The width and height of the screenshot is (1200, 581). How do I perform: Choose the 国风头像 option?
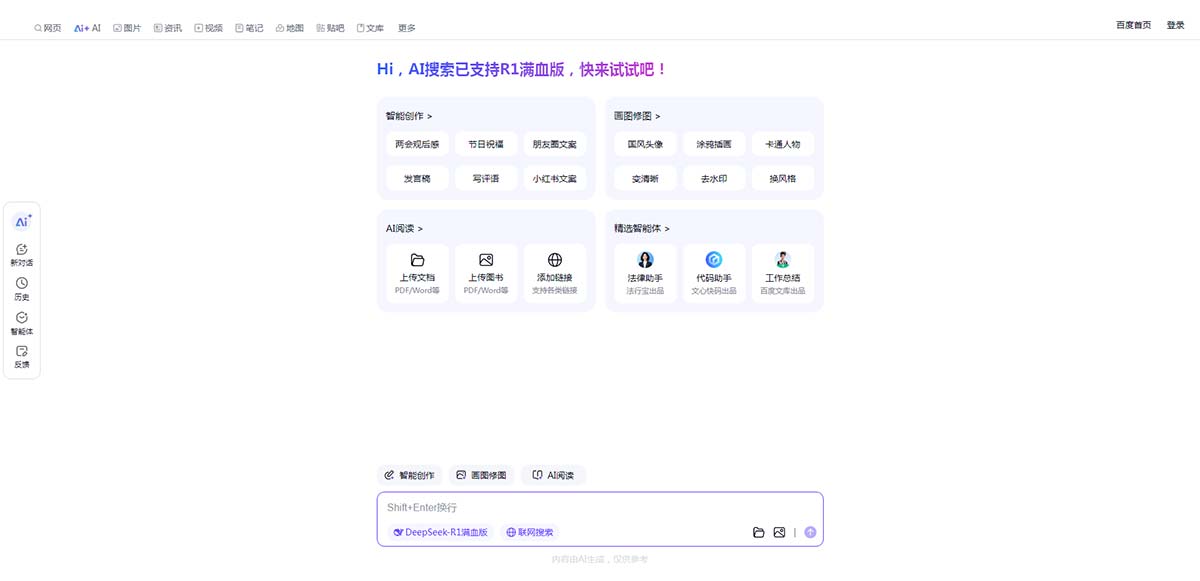pyautogui.click(x=645, y=144)
